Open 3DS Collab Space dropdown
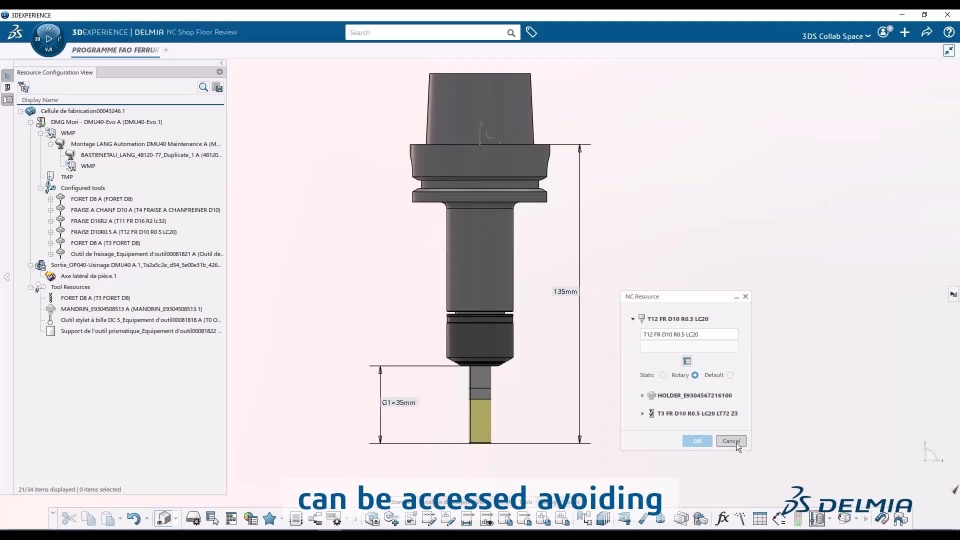Image resolution: width=960 pixels, height=540 pixels. (836, 36)
